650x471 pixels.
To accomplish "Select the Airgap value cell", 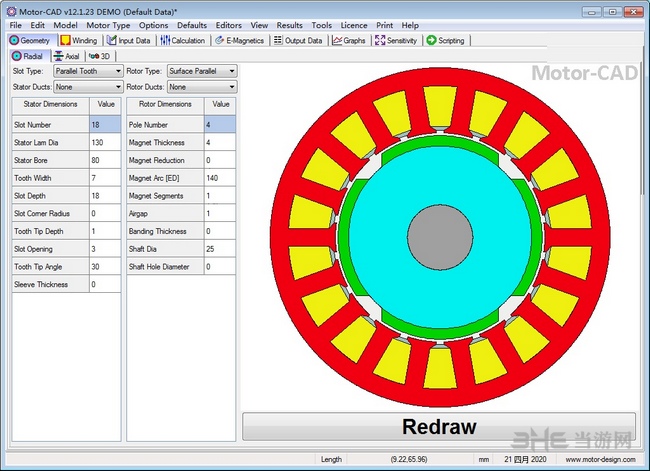I will 220,214.
